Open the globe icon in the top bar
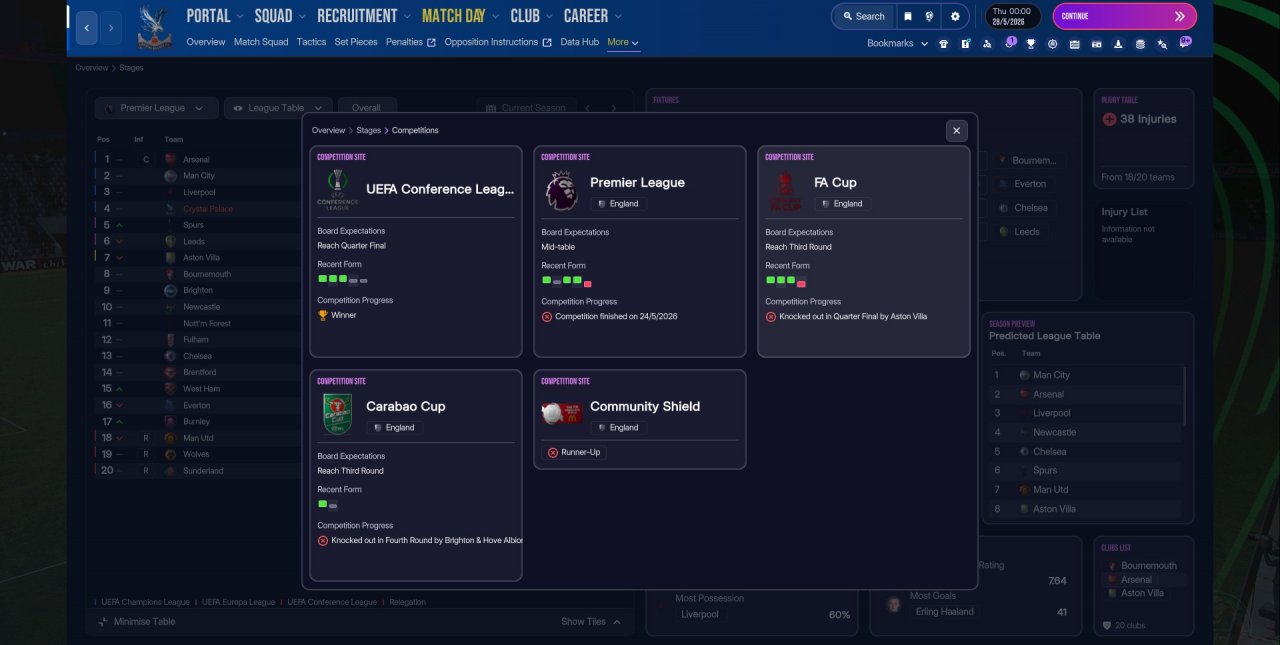This screenshot has width=1280, height=645. point(930,16)
